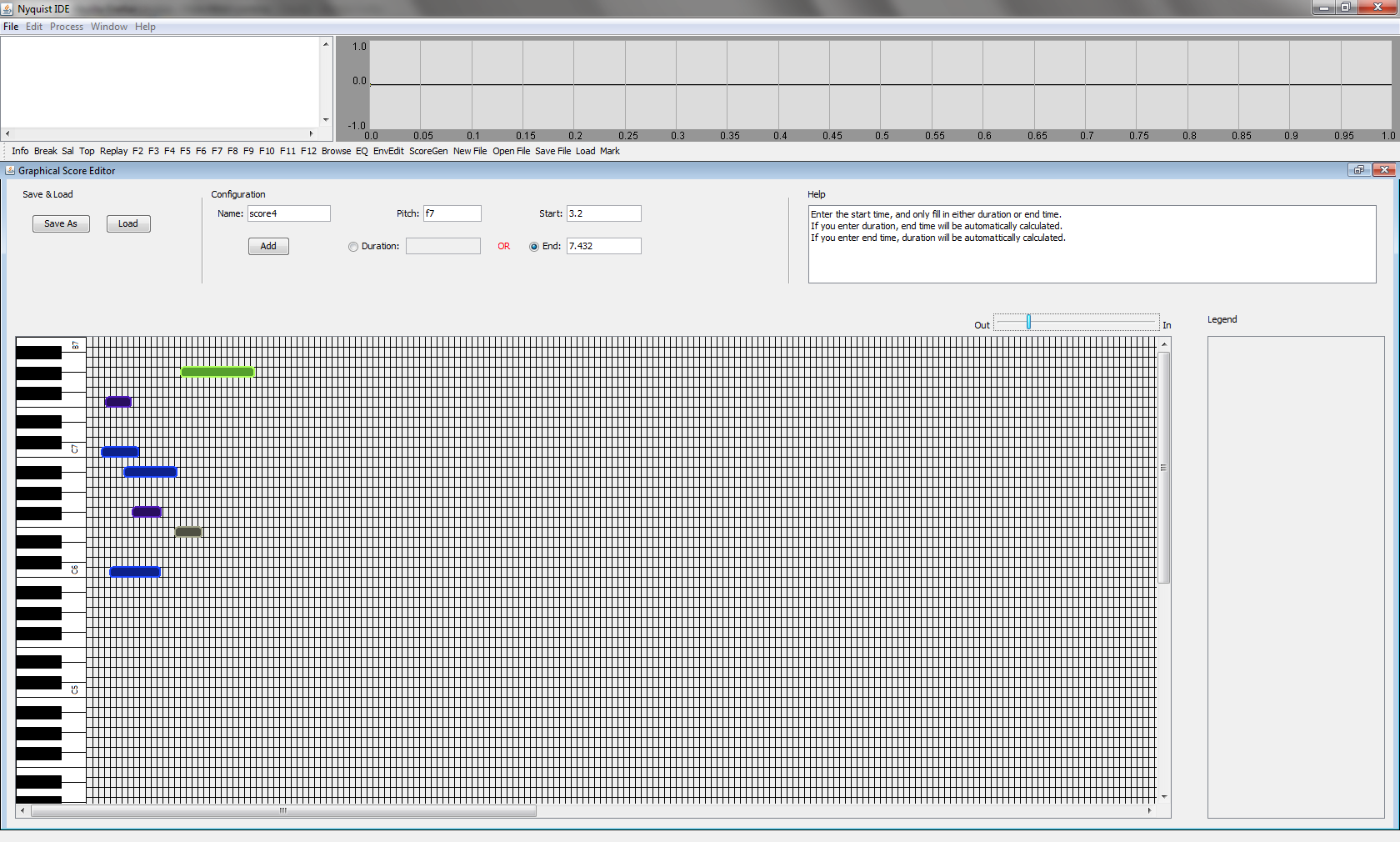Select the green note bar in the grid
Image resolution: width=1400 pixels, height=842 pixels.
(217, 372)
